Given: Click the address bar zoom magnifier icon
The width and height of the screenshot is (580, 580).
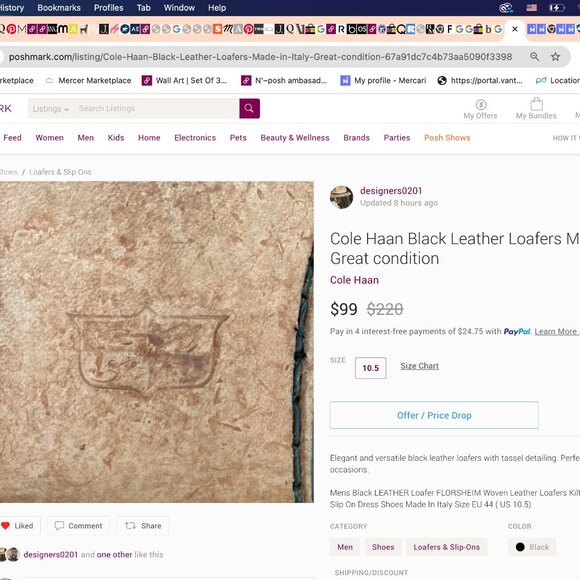Looking at the screenshot, I should (535, 57).
